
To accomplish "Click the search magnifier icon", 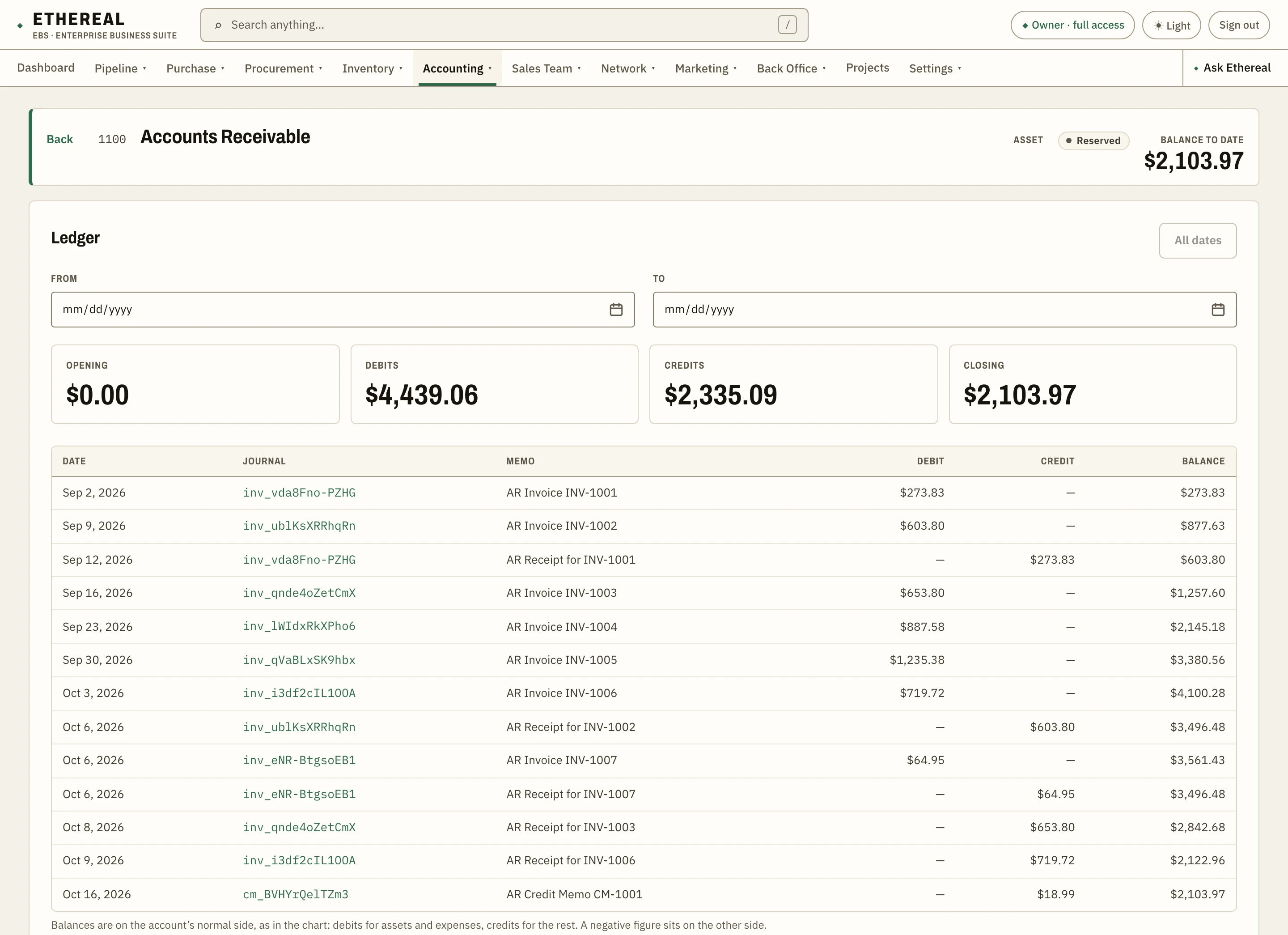I will pos(218,25).
